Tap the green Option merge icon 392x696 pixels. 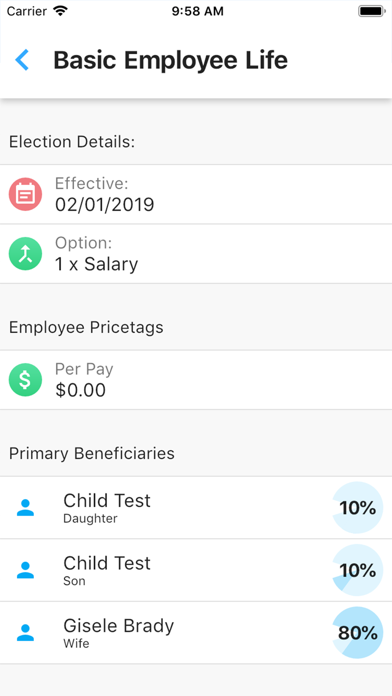coord(25,253)
